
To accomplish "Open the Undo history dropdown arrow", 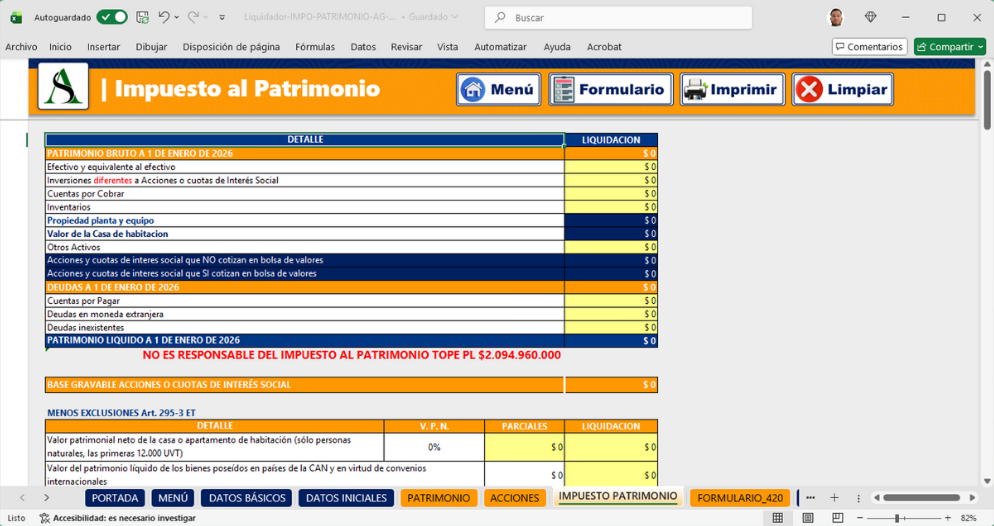I will point(177,18).
